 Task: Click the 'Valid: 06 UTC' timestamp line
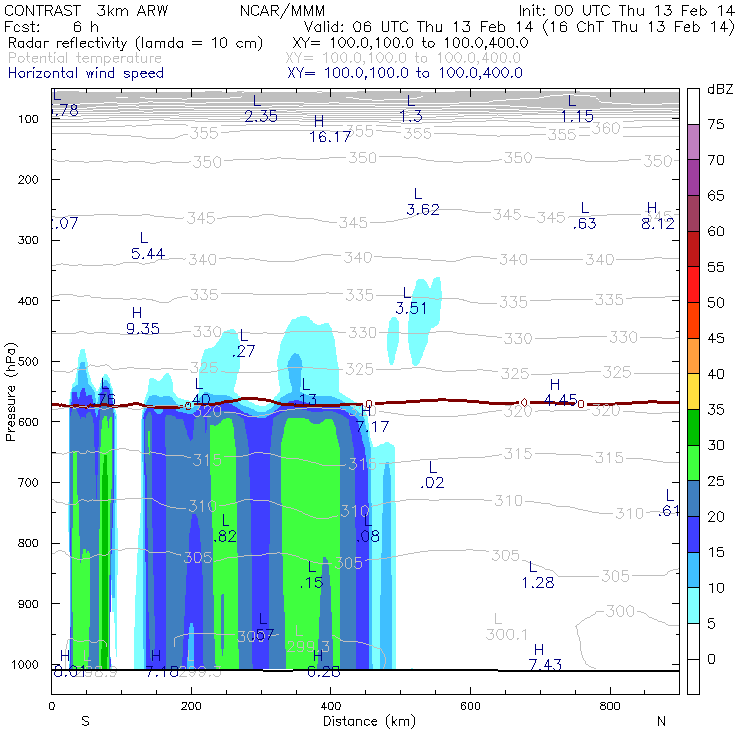(x=519, y=27)
